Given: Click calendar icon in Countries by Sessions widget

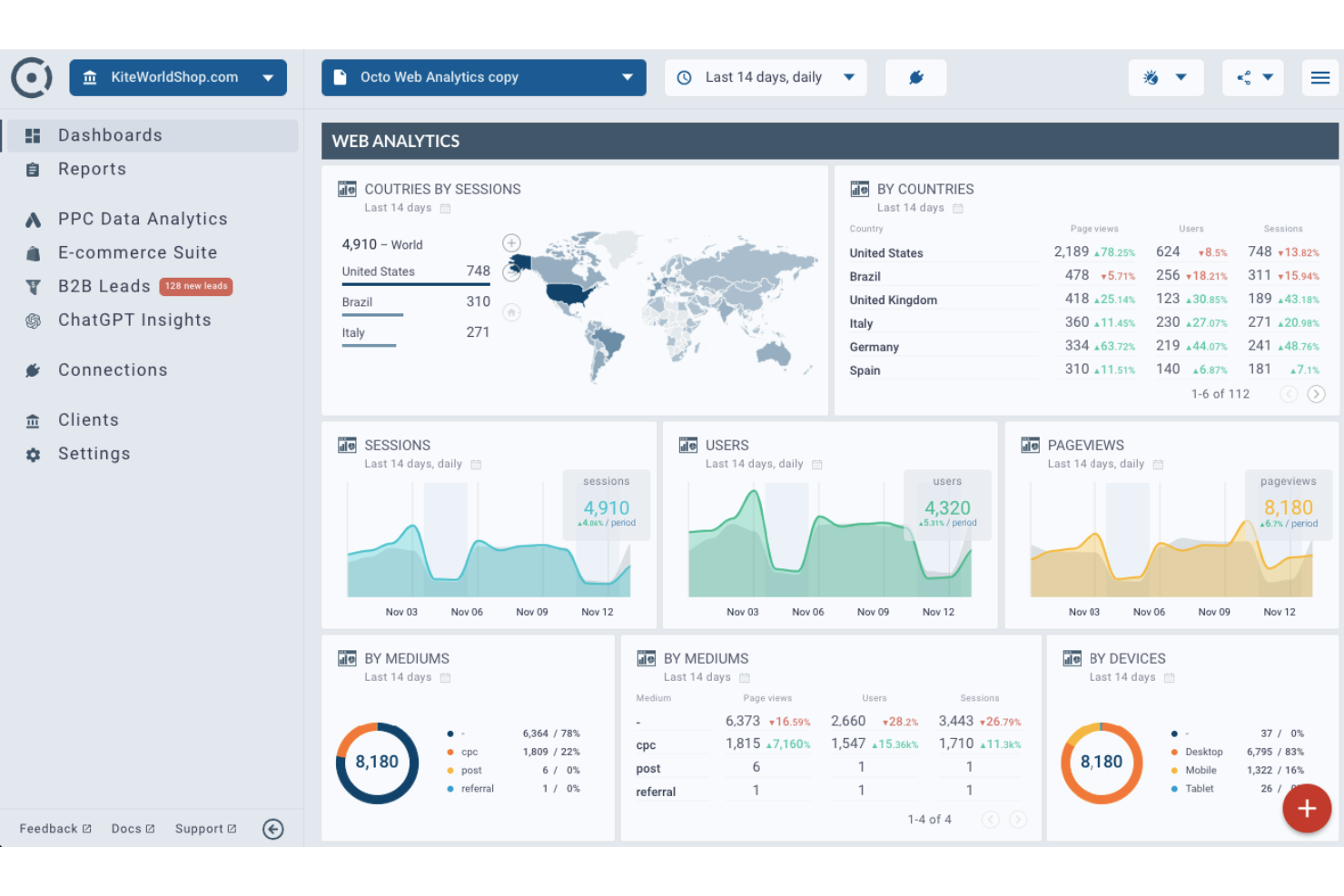Looking at the screenshot, I should 445,209.
